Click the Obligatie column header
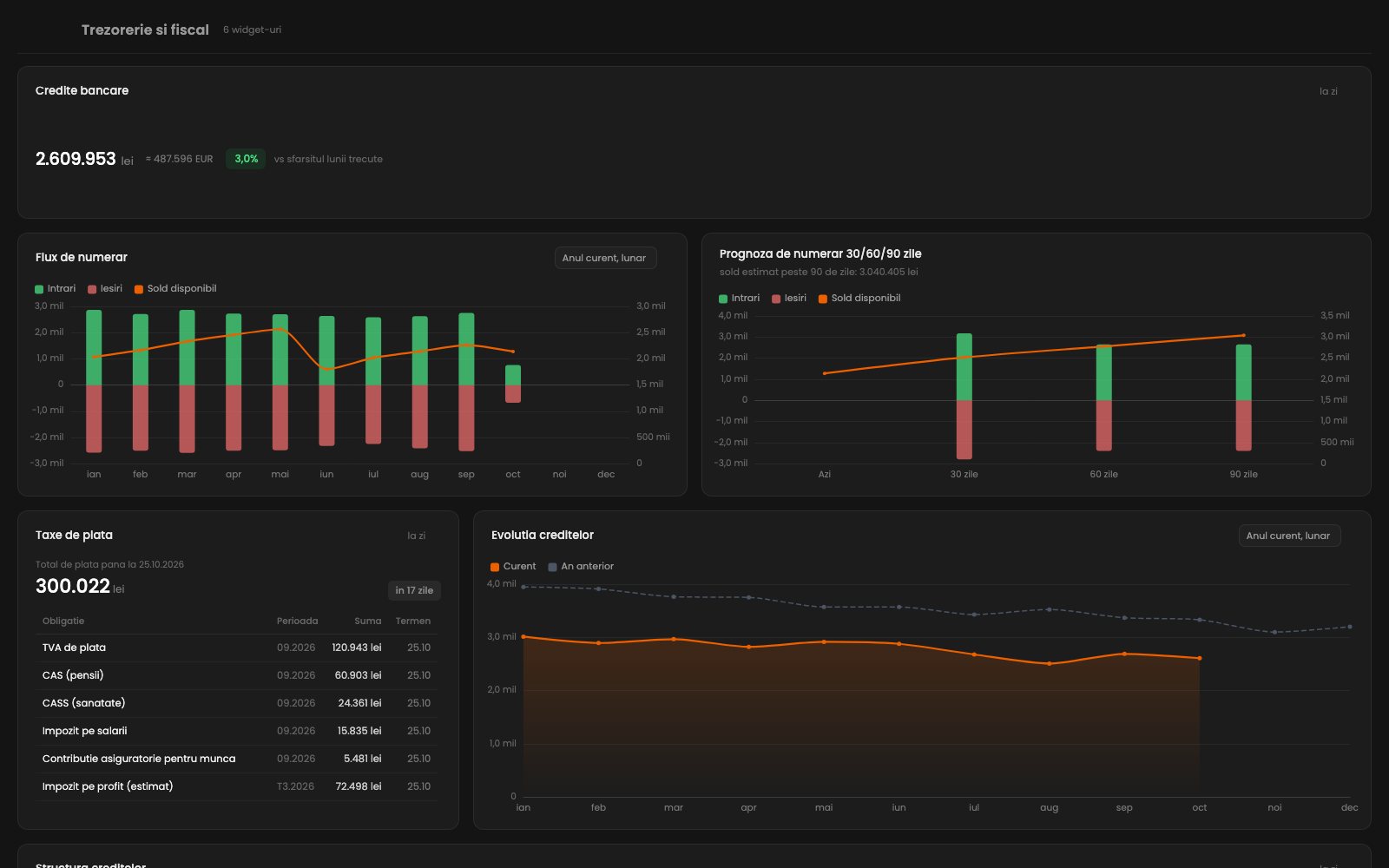 tap(63, 621)
